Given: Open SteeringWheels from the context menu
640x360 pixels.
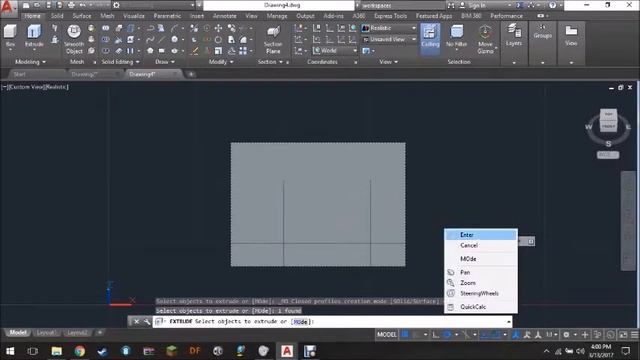Looking at the screenshot, I should [x=481, y=293].
